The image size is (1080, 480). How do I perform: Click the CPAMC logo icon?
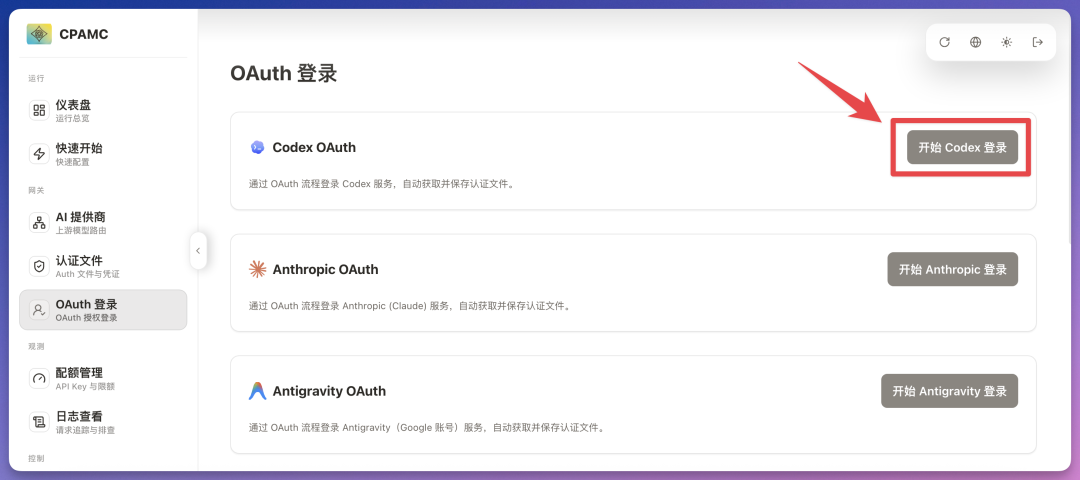pyautogui.click(x=39, y=34)
